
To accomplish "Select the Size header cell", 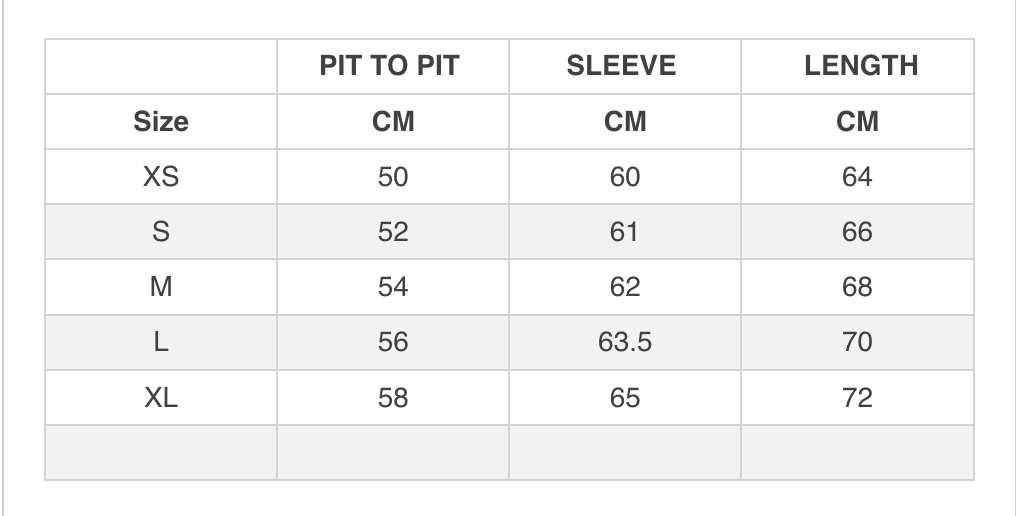I will 161,122.
